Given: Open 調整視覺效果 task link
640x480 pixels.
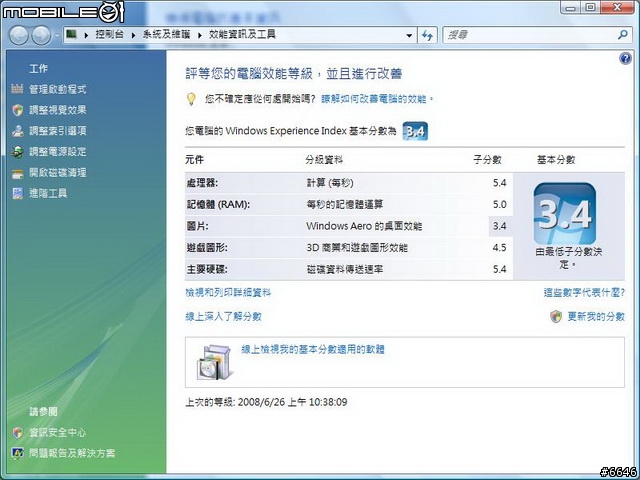Looking at the screenshot, I should click(58, 110).
